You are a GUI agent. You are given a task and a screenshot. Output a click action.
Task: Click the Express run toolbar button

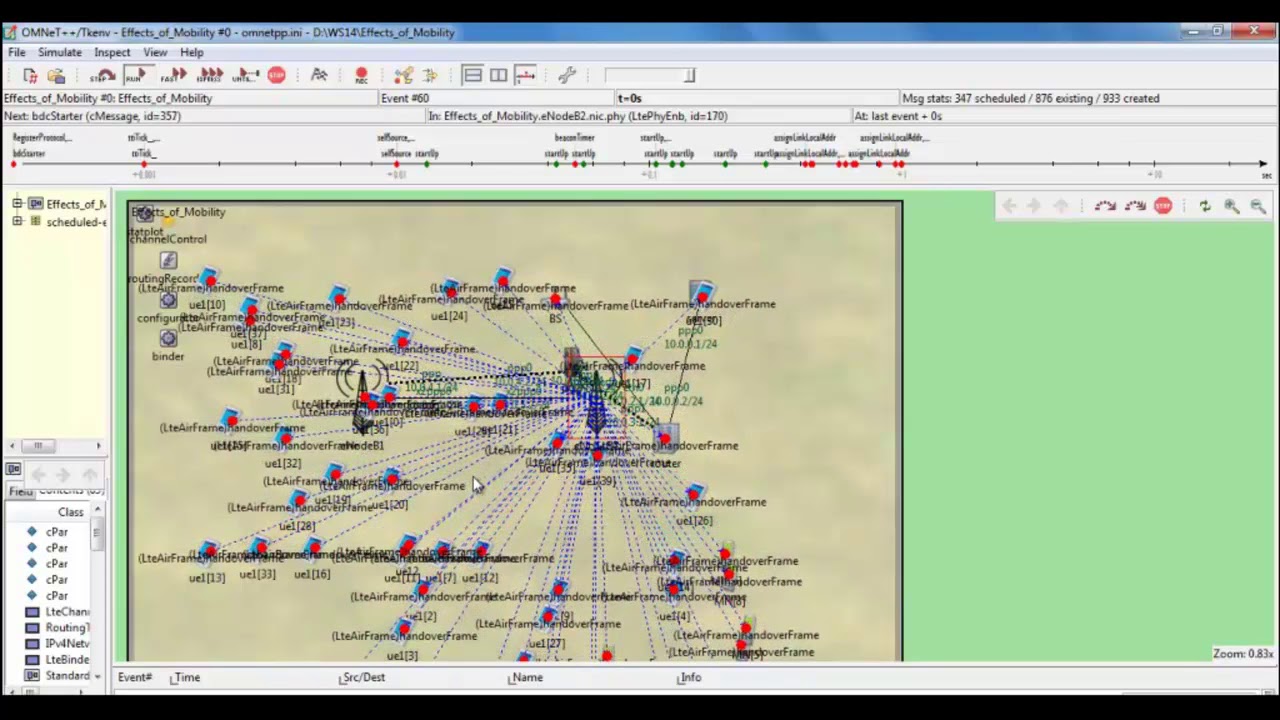210,76
